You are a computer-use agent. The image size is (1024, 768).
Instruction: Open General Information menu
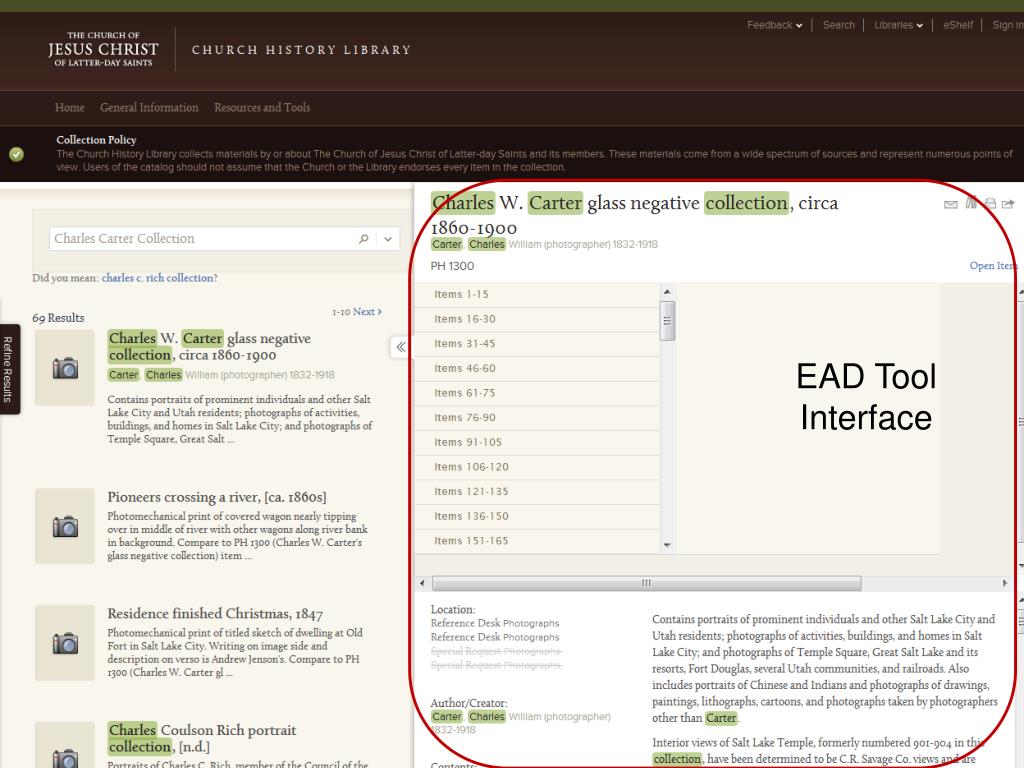click(149, 108)
